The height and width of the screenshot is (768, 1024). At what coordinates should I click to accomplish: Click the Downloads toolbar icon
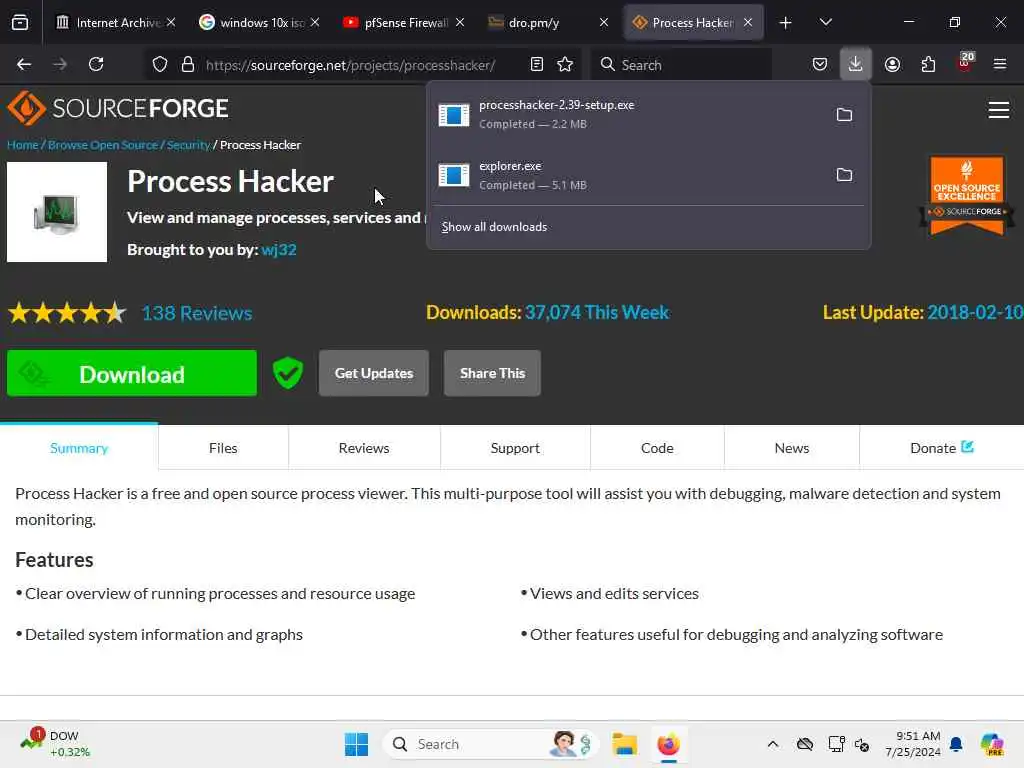pos(856,64)
